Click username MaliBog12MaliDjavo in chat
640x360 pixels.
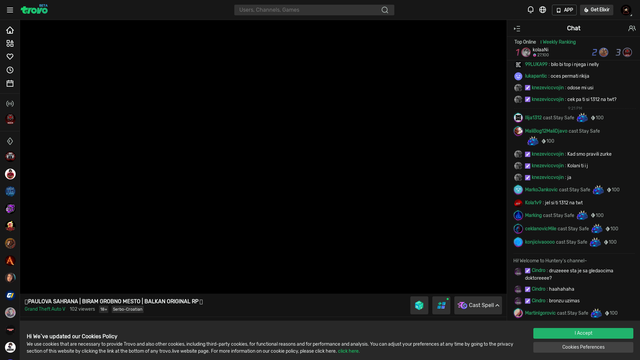546,131
